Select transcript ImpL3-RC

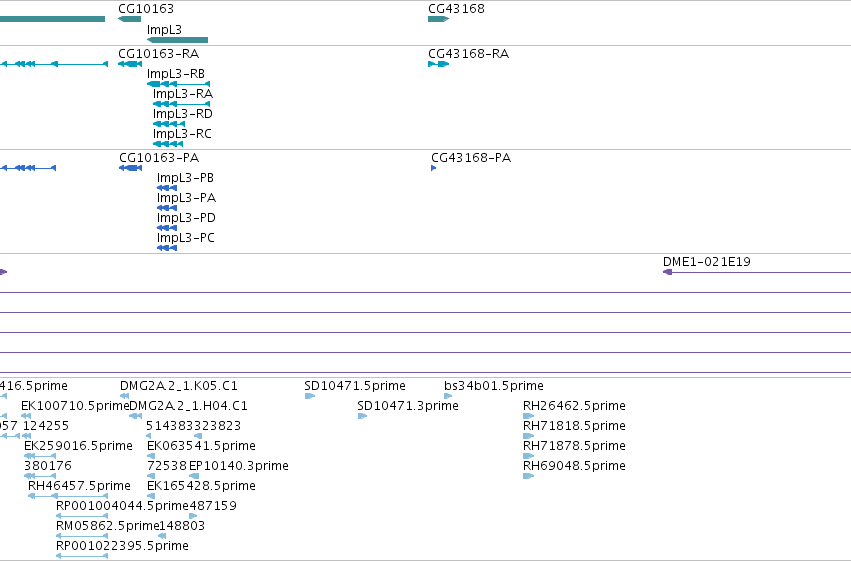click(182, 134)
